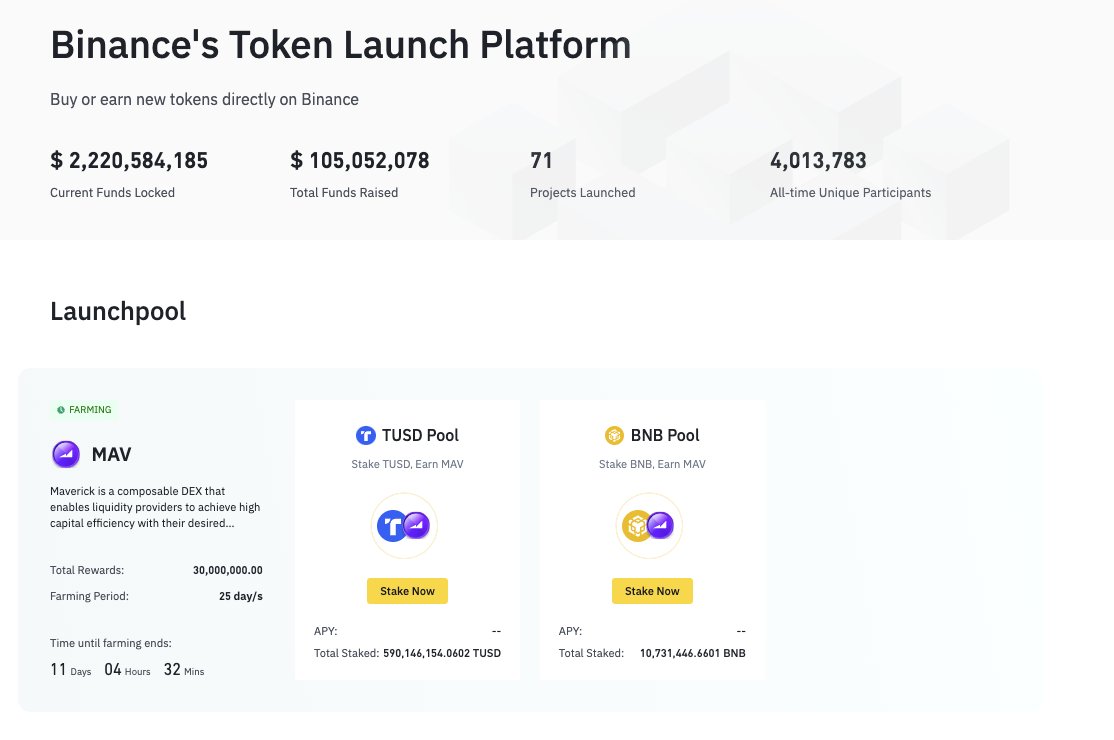The width and height of the screenshot is (1114, 740).
Task: Open the BNB Pool title
Action: 665,435
